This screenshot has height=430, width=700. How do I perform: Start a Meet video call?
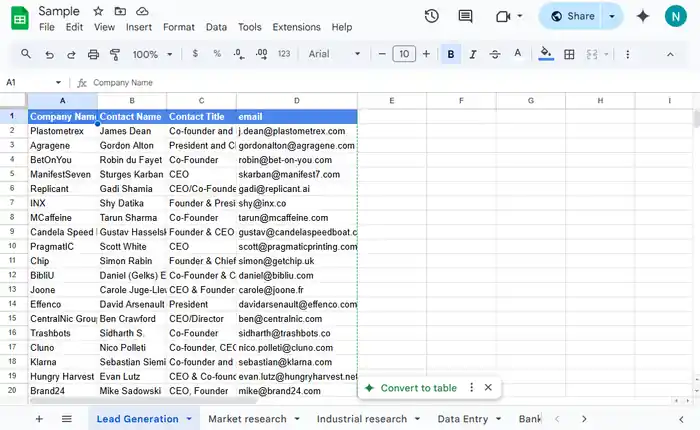(x=503, y=17)
